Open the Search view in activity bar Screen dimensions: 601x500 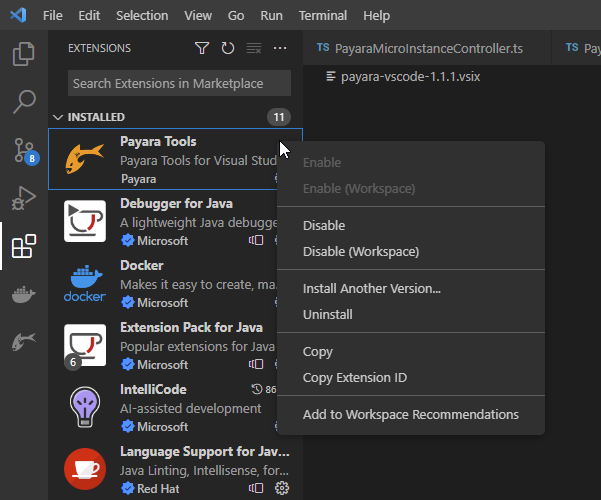[23, 101]
